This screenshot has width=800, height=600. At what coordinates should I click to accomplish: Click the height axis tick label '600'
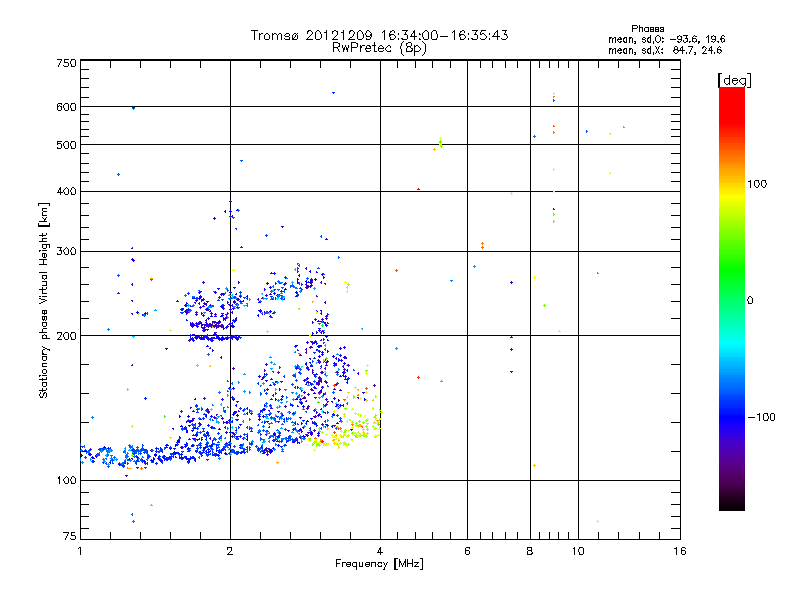tap(66, 107)
